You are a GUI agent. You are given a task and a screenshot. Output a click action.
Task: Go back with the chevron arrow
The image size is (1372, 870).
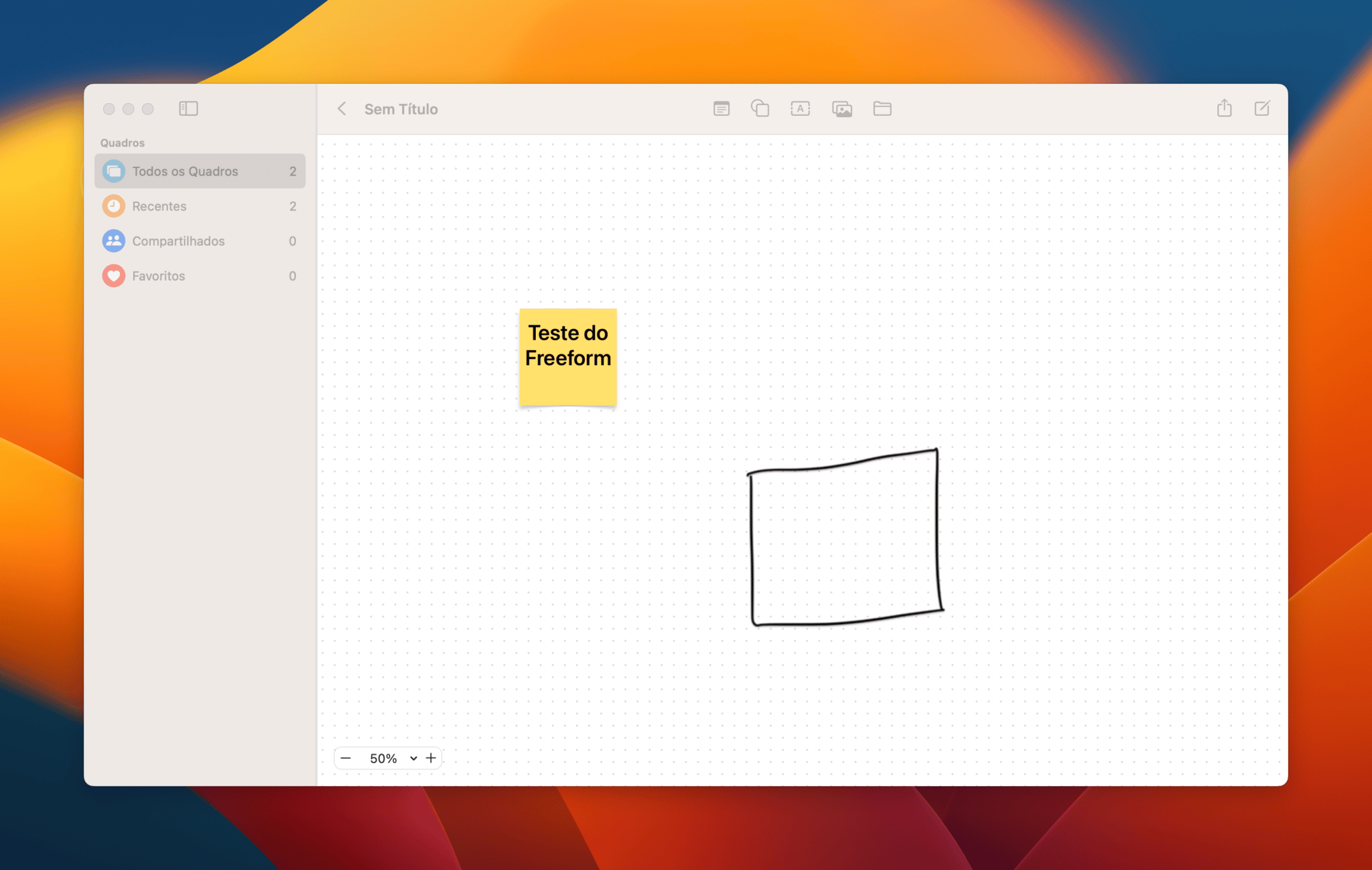click(342, 108)
